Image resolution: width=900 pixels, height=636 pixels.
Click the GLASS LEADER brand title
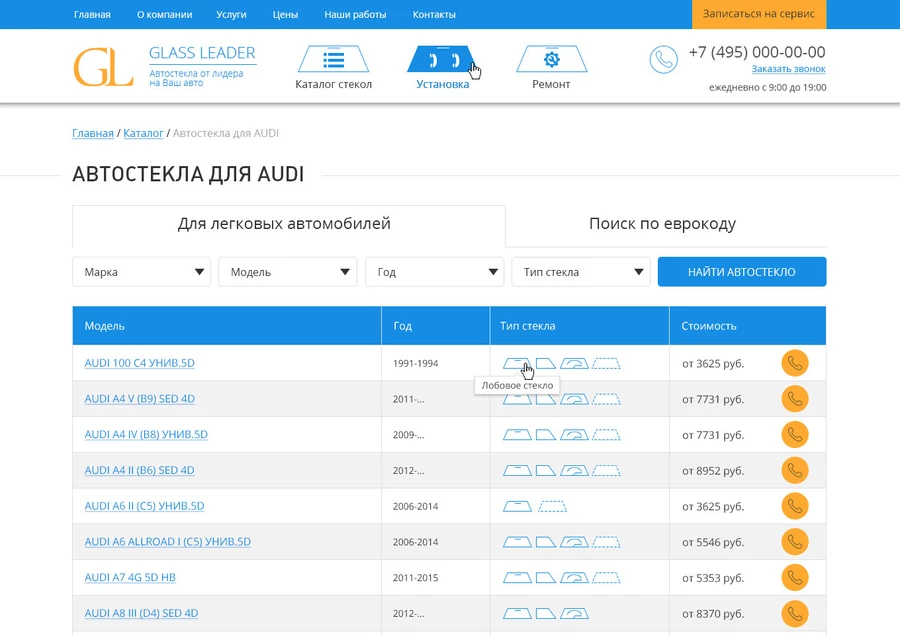click(202, 53)
